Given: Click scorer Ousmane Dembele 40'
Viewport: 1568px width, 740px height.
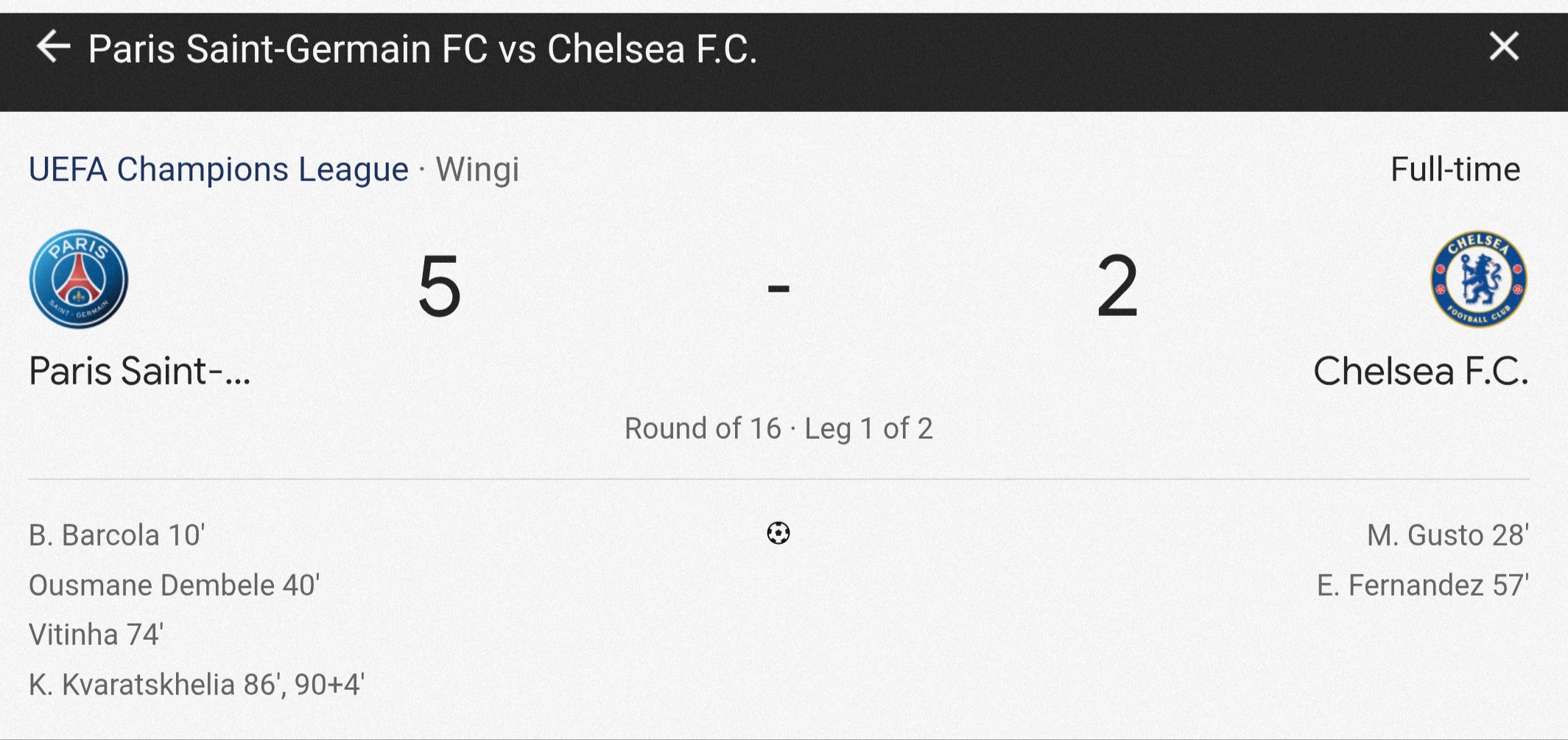Looking at the screenshot, I should tap(174, 585).
